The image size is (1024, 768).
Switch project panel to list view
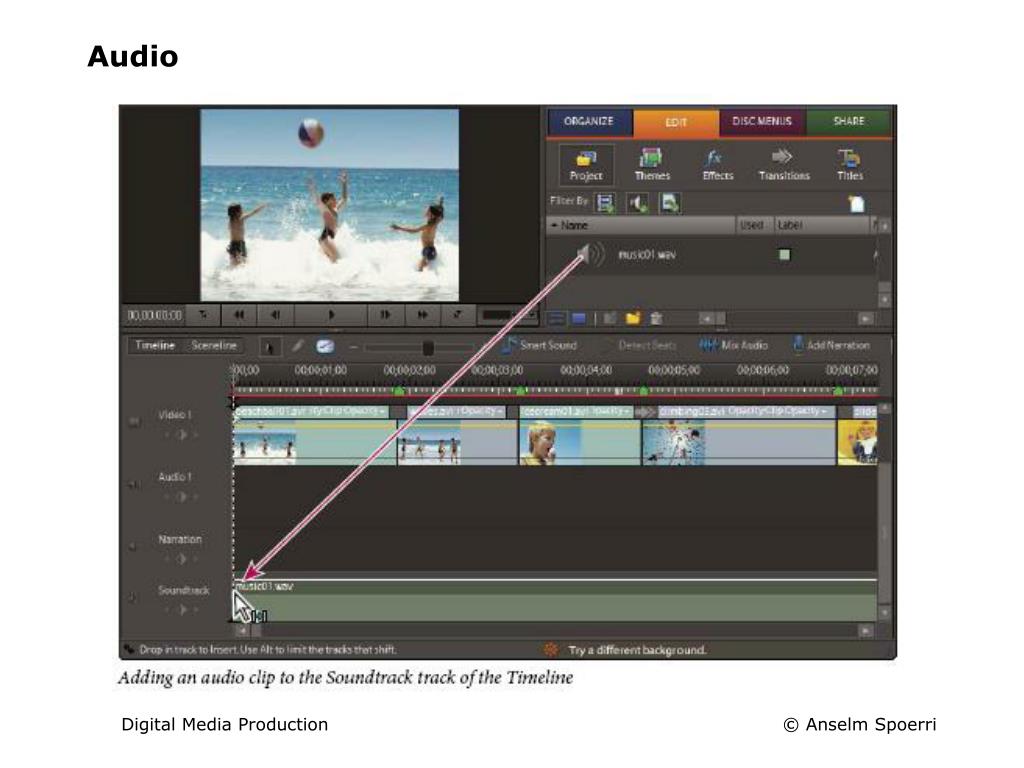coord(557,319)
